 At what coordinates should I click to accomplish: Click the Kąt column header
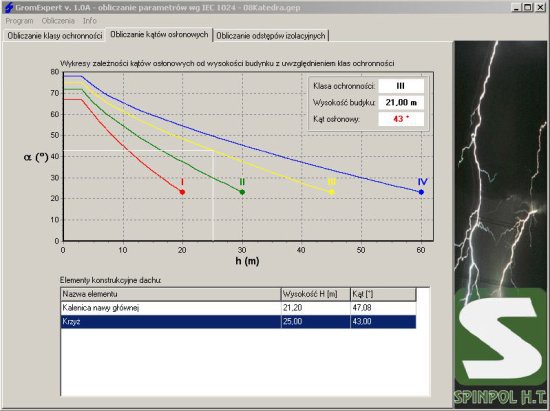pyautogui.click(x=383, y=294)
